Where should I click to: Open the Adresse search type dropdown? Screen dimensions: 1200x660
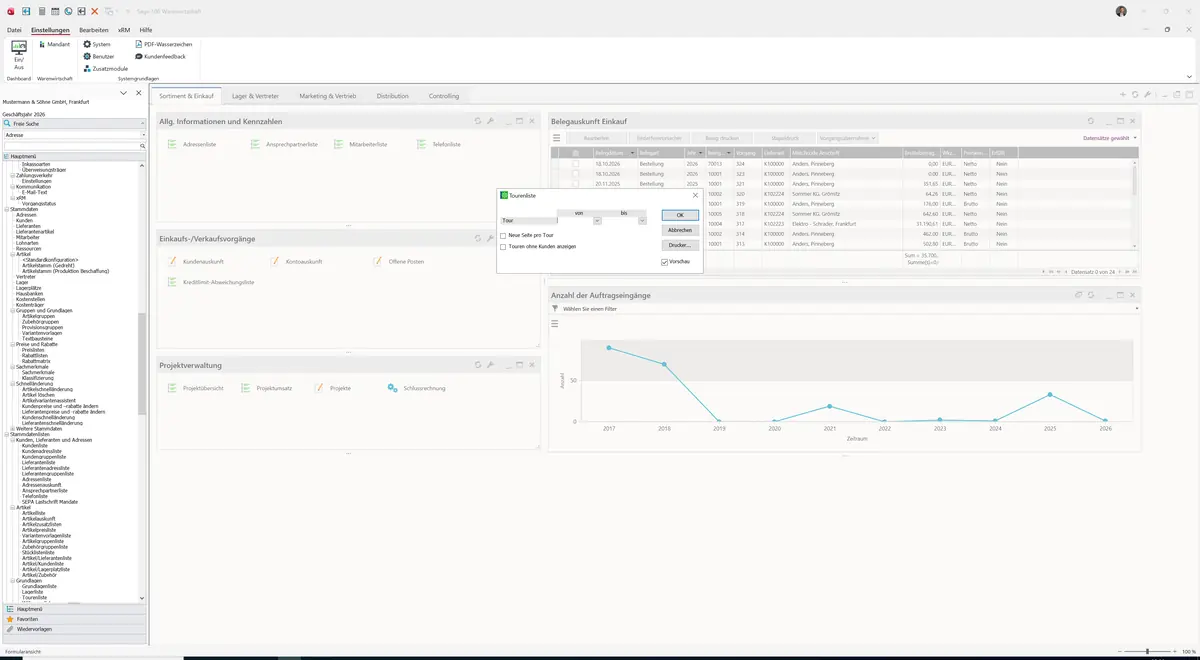(x=143, y=134)
